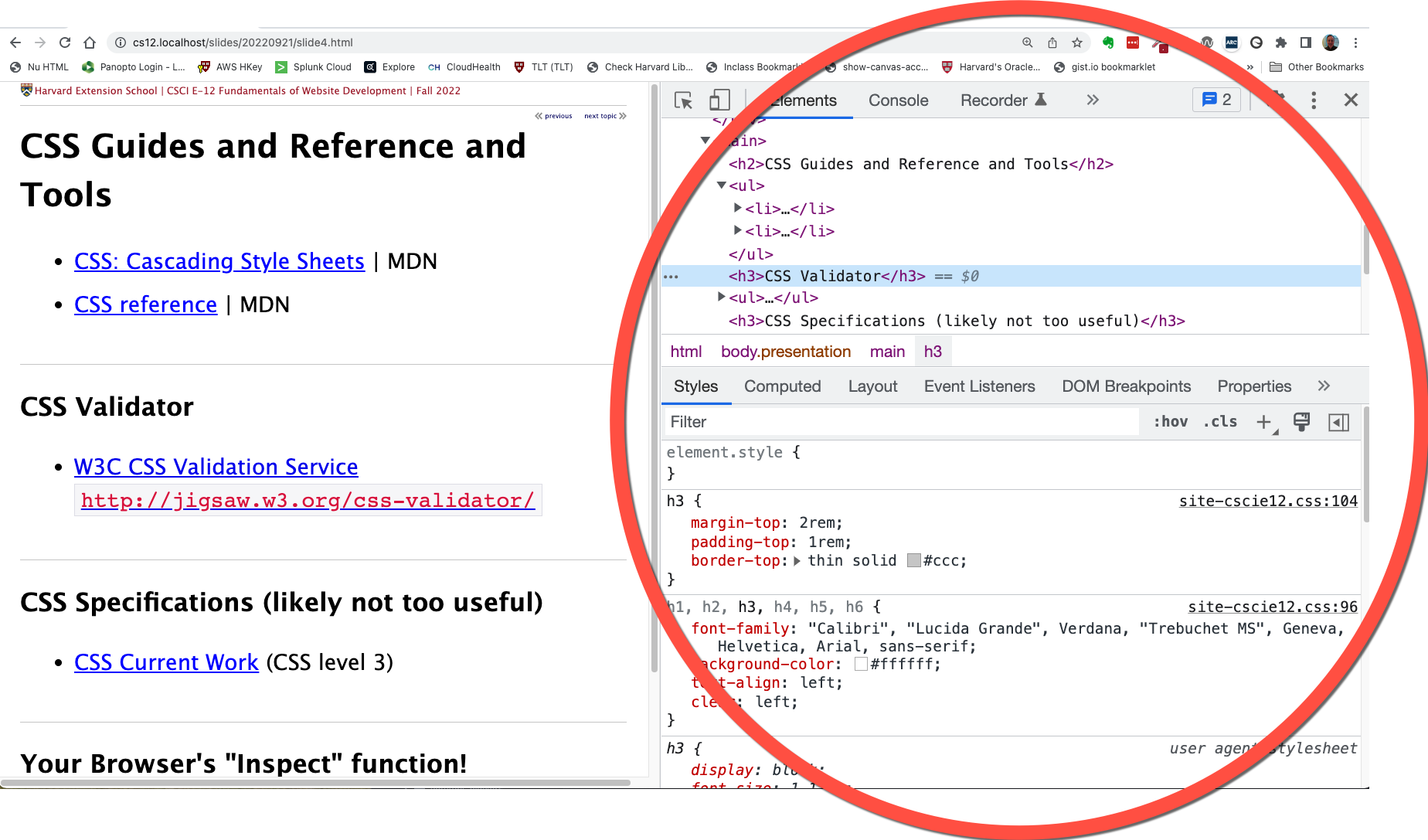Open Chrome's three-dot main menu
The image size is (1428, 840).
tap(1355, 43)
